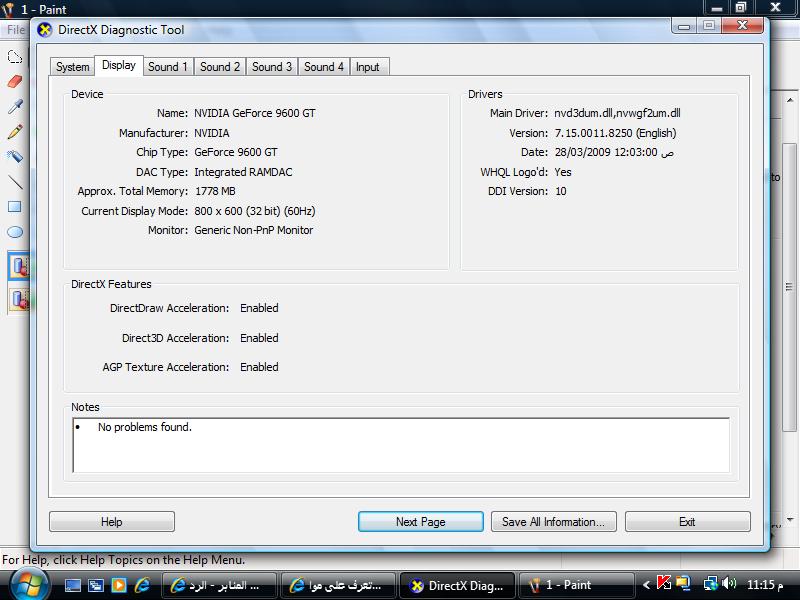The image size is (800, 600).
Task: Open the 'المنابر - الرد' Internet Explorer taskbar button
Action: 219,585
